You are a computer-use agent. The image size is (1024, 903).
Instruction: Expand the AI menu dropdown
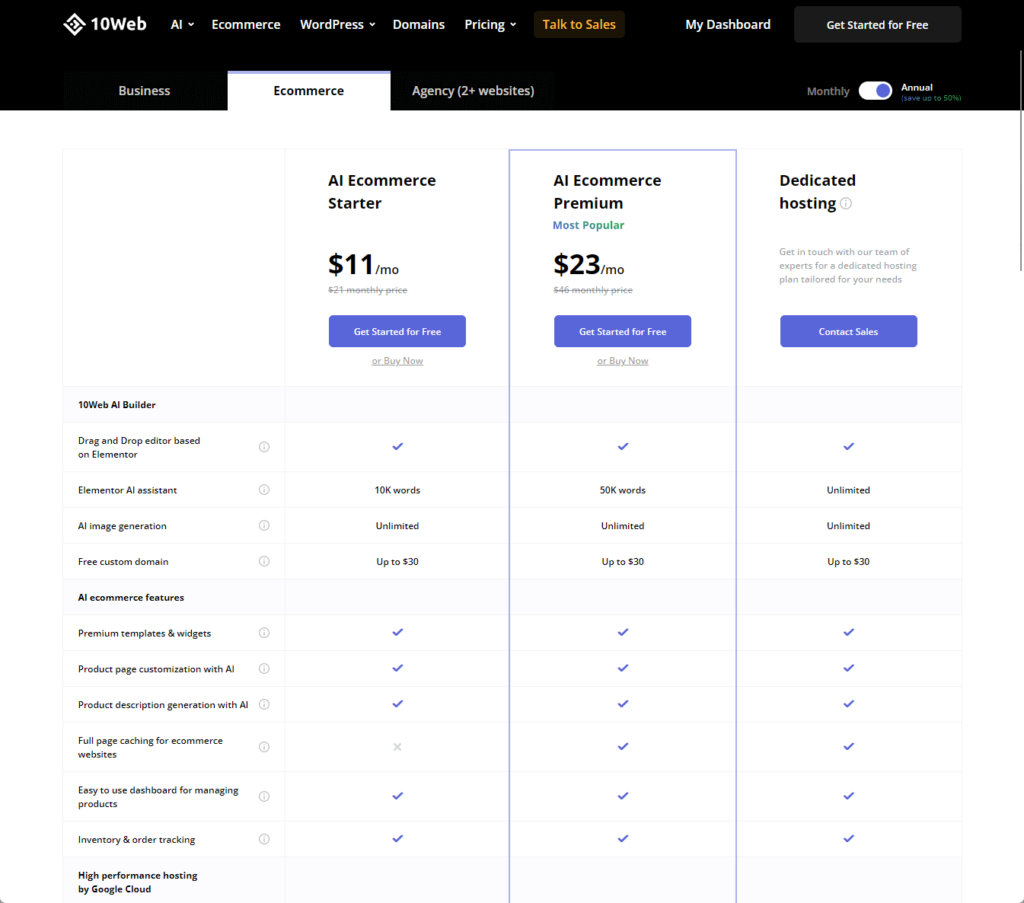[182, 25]
